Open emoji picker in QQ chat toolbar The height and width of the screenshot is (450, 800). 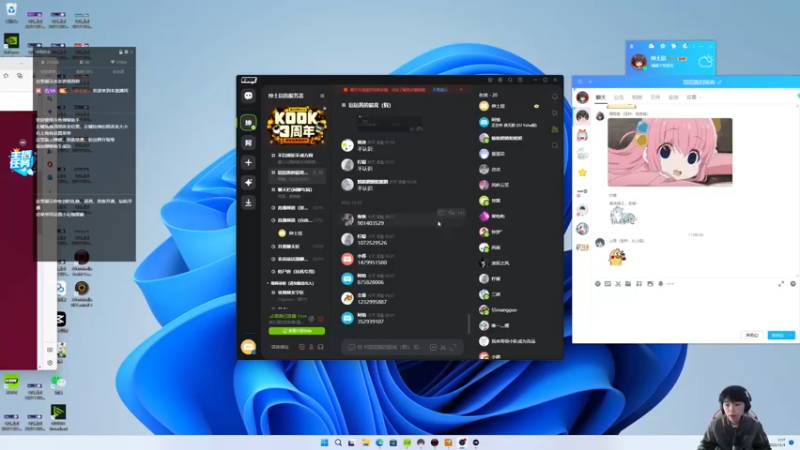(x=597, y=284)
